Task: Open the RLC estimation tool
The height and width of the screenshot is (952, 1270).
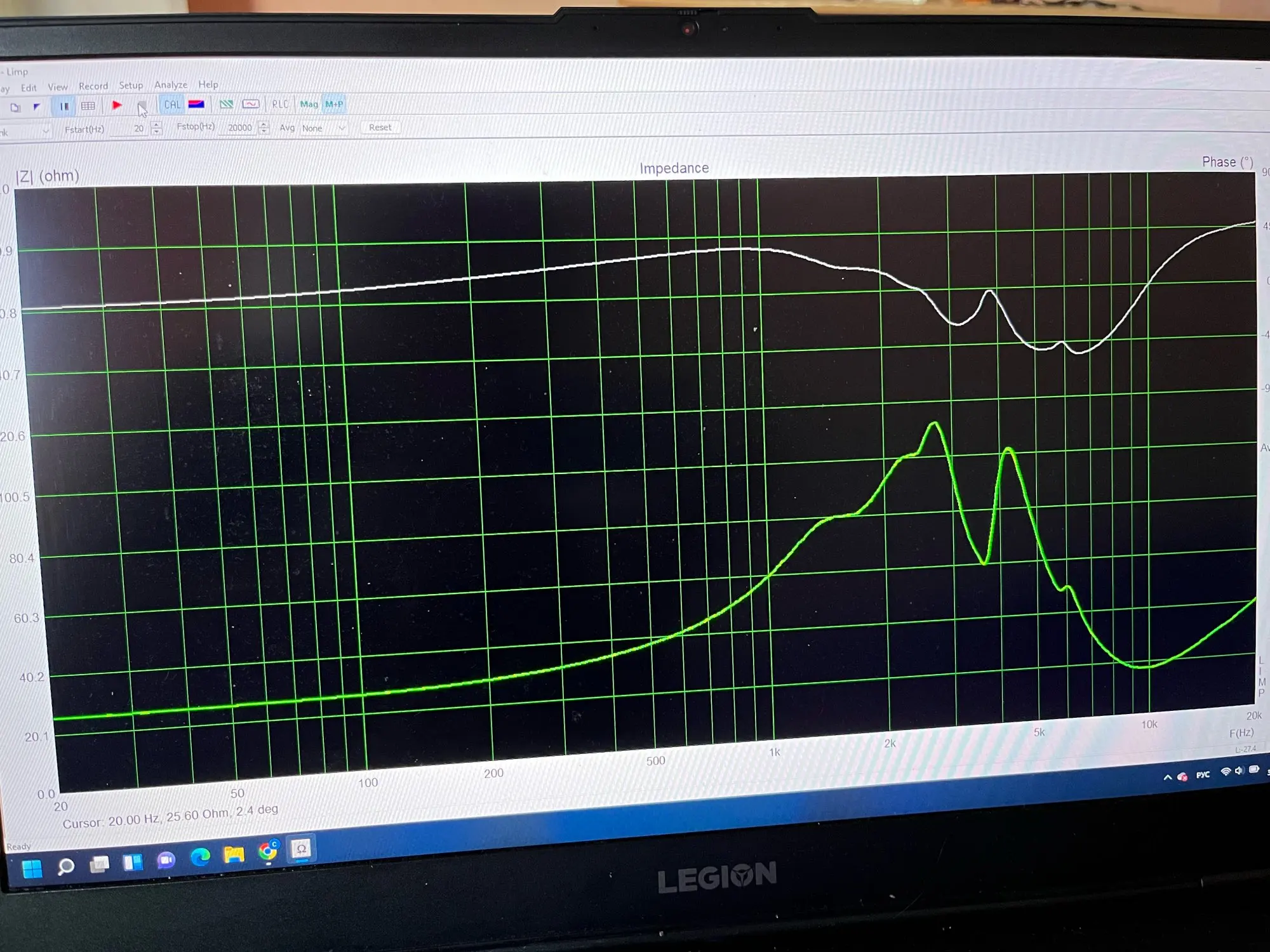Action: click(x=280, y=104)
